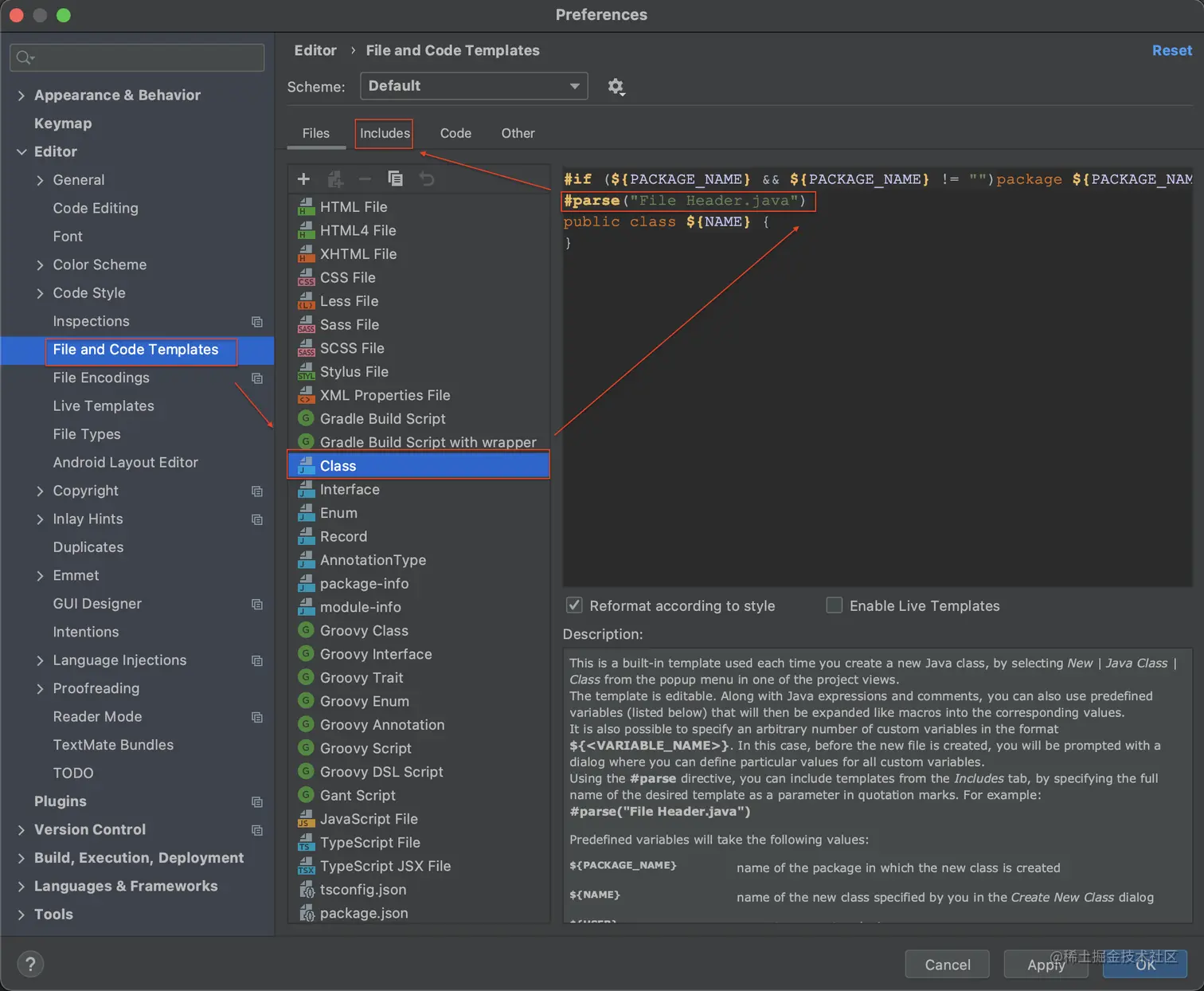1204x991 pixels.
Task: Click the TypeScript File template icon
Action: (x=307, y=842)
